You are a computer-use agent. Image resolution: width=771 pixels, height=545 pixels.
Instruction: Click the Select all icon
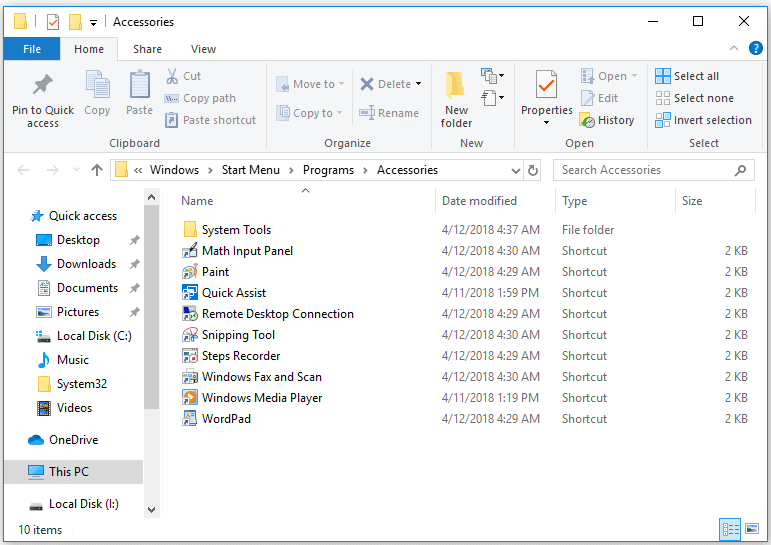click(x=662, y=76)
